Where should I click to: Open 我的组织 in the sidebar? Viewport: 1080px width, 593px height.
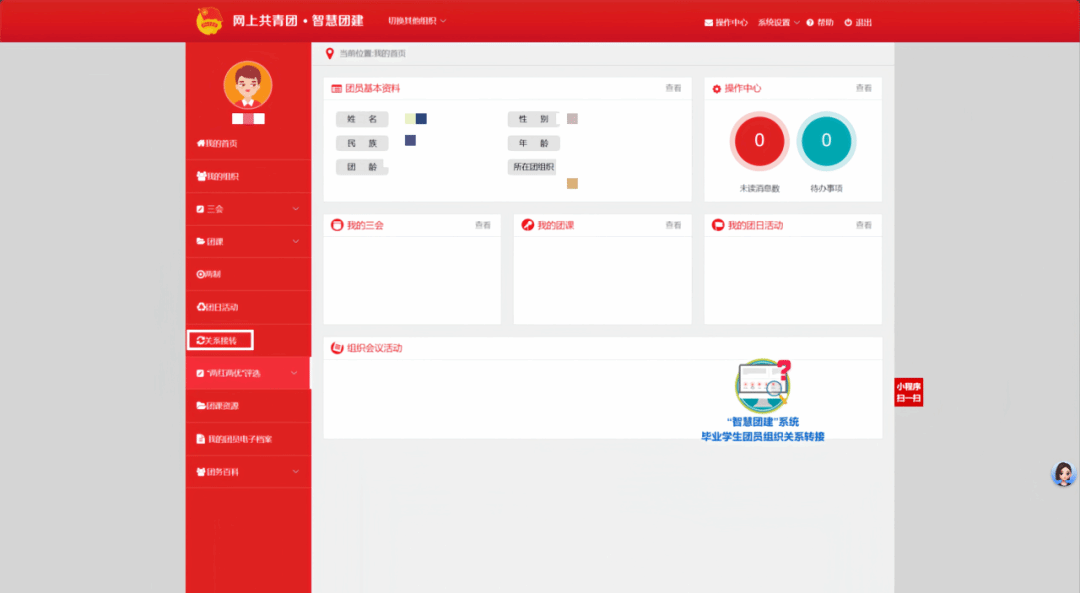(x=217, y=177)
